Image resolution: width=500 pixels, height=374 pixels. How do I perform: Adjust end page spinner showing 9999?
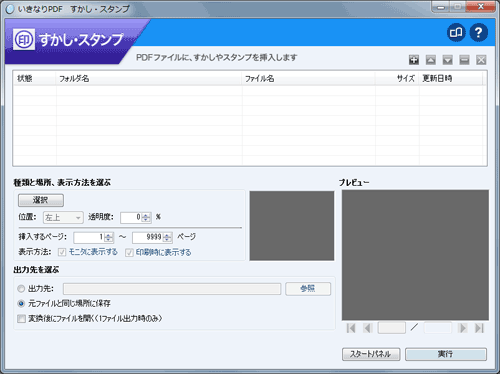click(167, 238)
